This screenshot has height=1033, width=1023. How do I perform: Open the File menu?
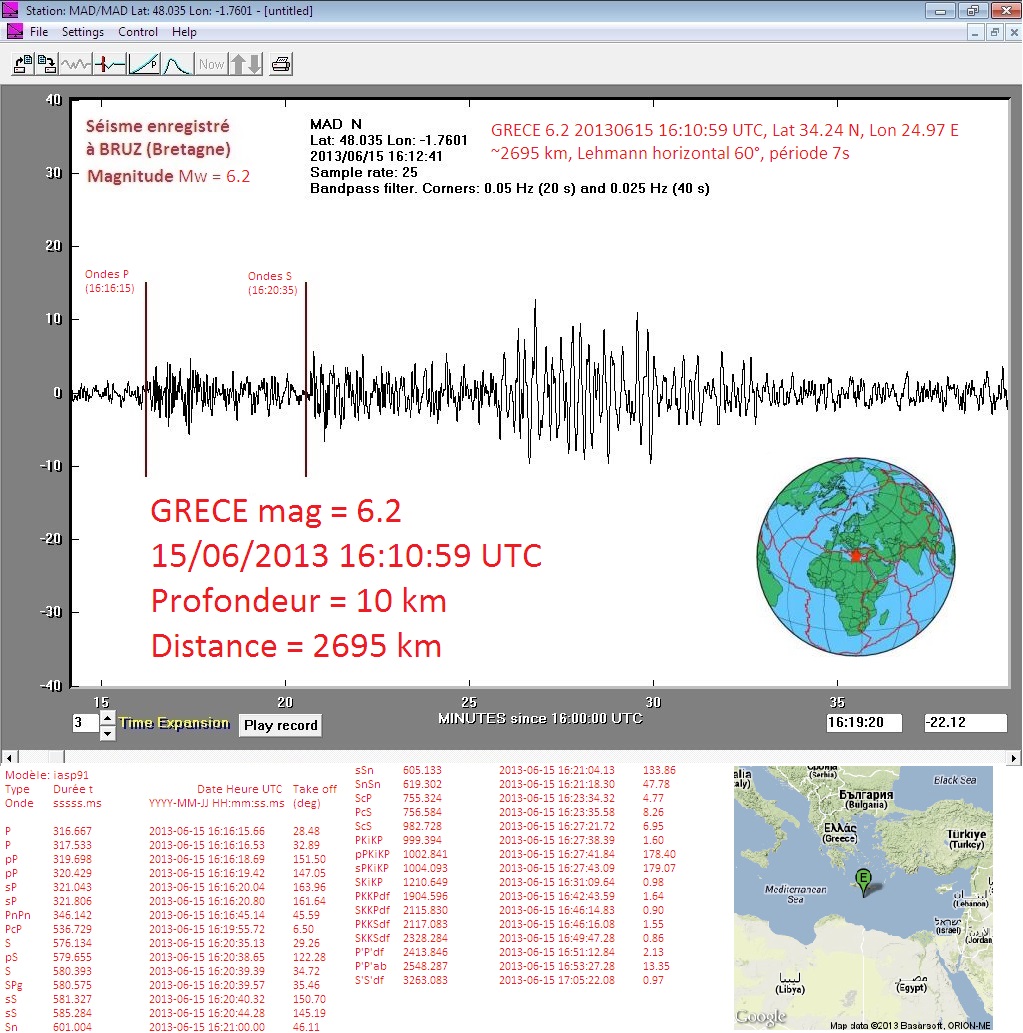pyautogui.click(x=39, y=32)
